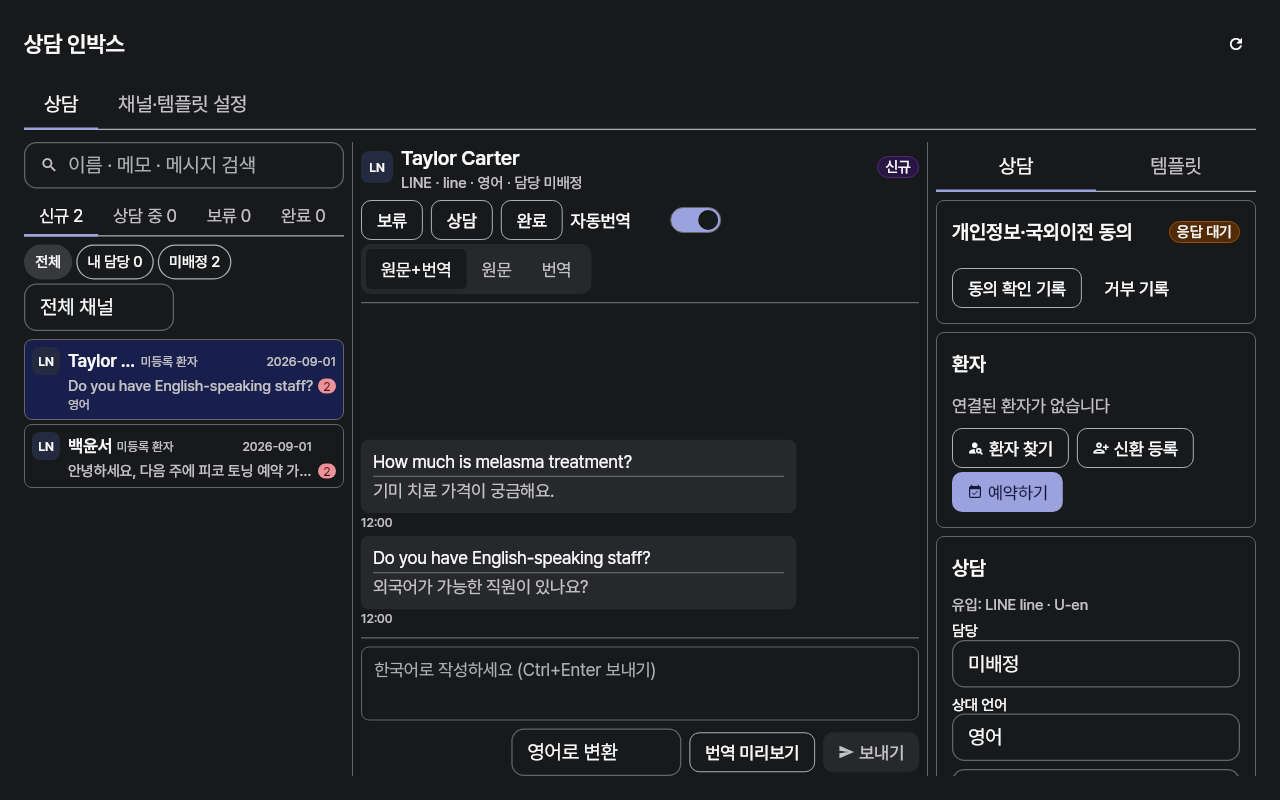Screen dimensions: 1280x800
Task: Click the 번역 미리보기 button
Action: 752,753
